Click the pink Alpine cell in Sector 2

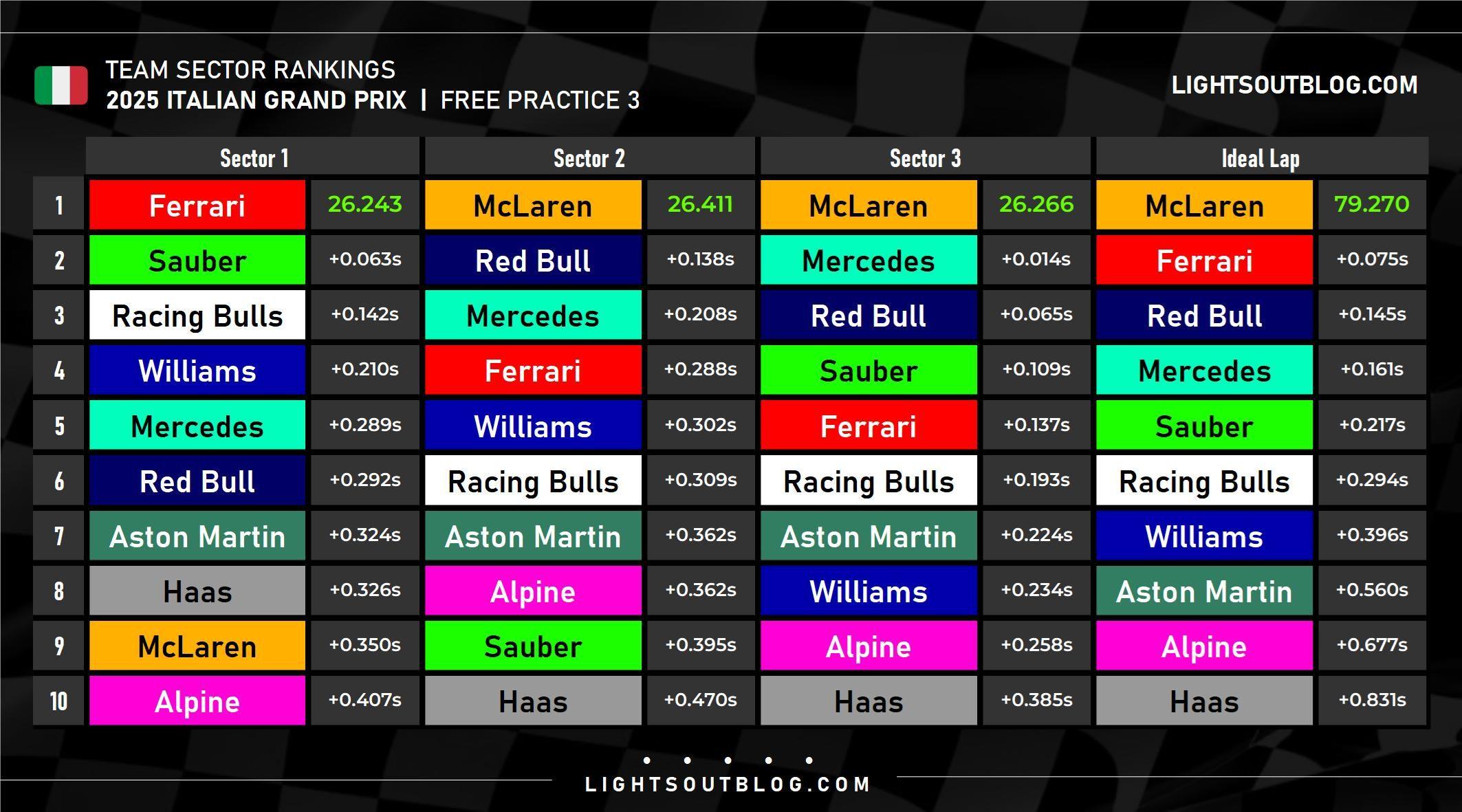[533, 591]
